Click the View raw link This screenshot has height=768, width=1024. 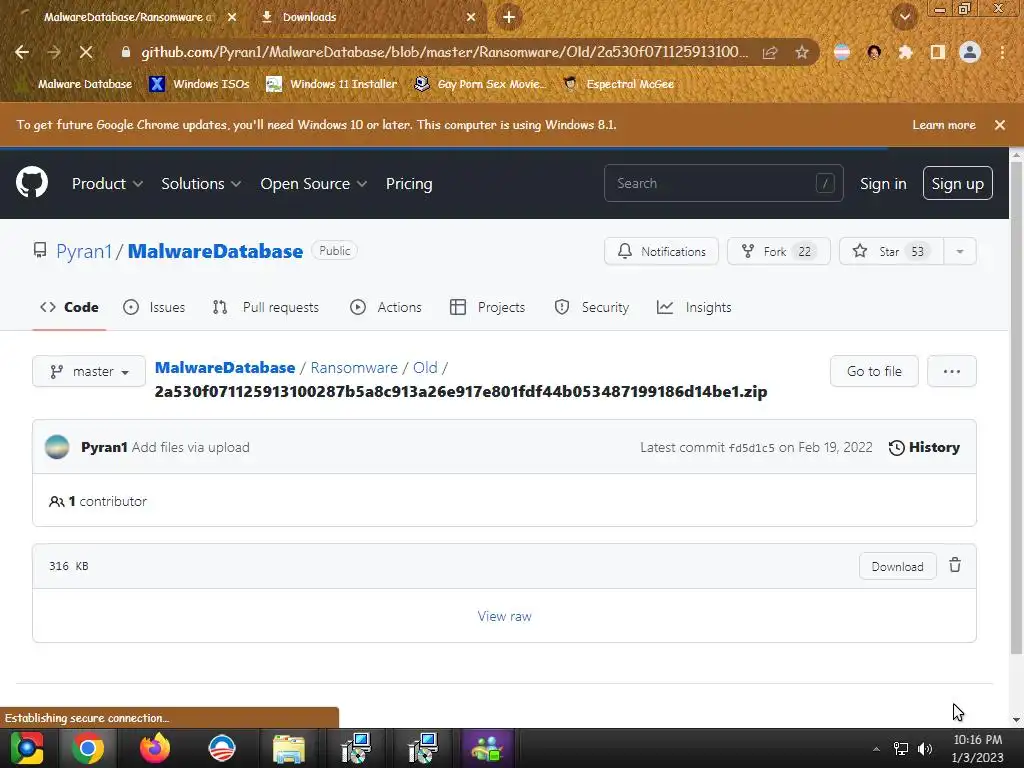coord(504,616)
